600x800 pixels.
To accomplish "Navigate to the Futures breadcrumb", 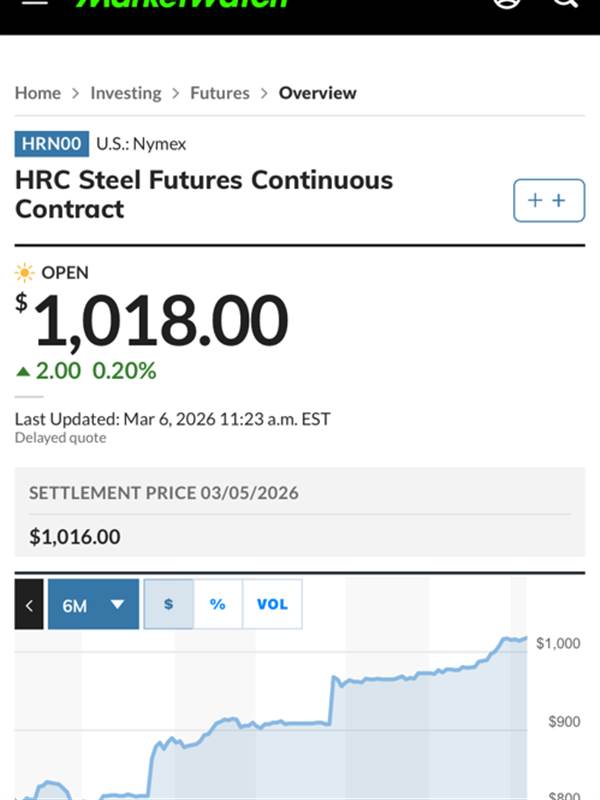I will pyautogui.click(x=220, y=93).
